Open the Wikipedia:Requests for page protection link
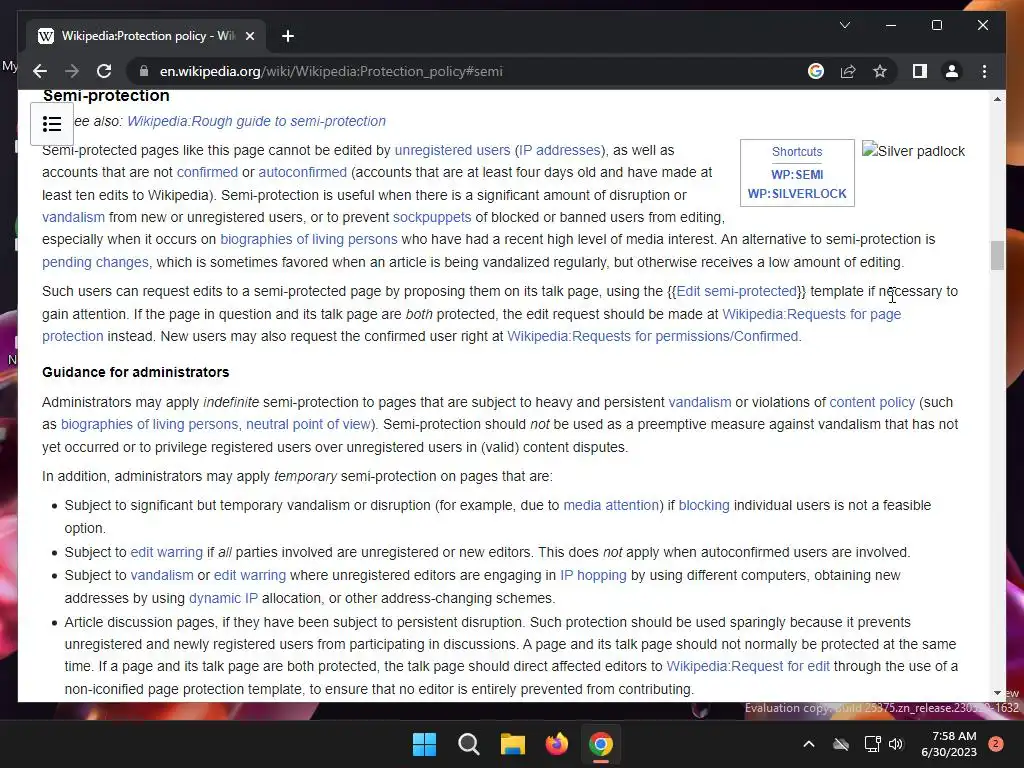1024x768 pixels. [x=811, y=314]
